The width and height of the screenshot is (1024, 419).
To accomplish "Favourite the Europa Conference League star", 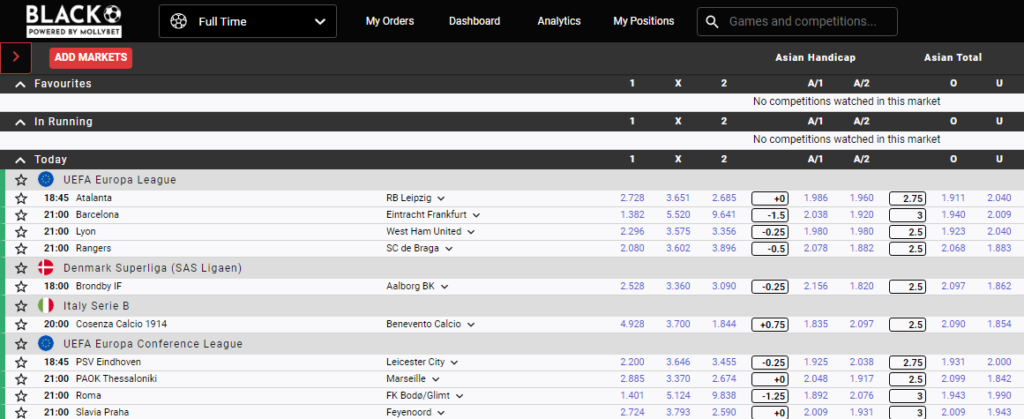I will coord(21,343).
